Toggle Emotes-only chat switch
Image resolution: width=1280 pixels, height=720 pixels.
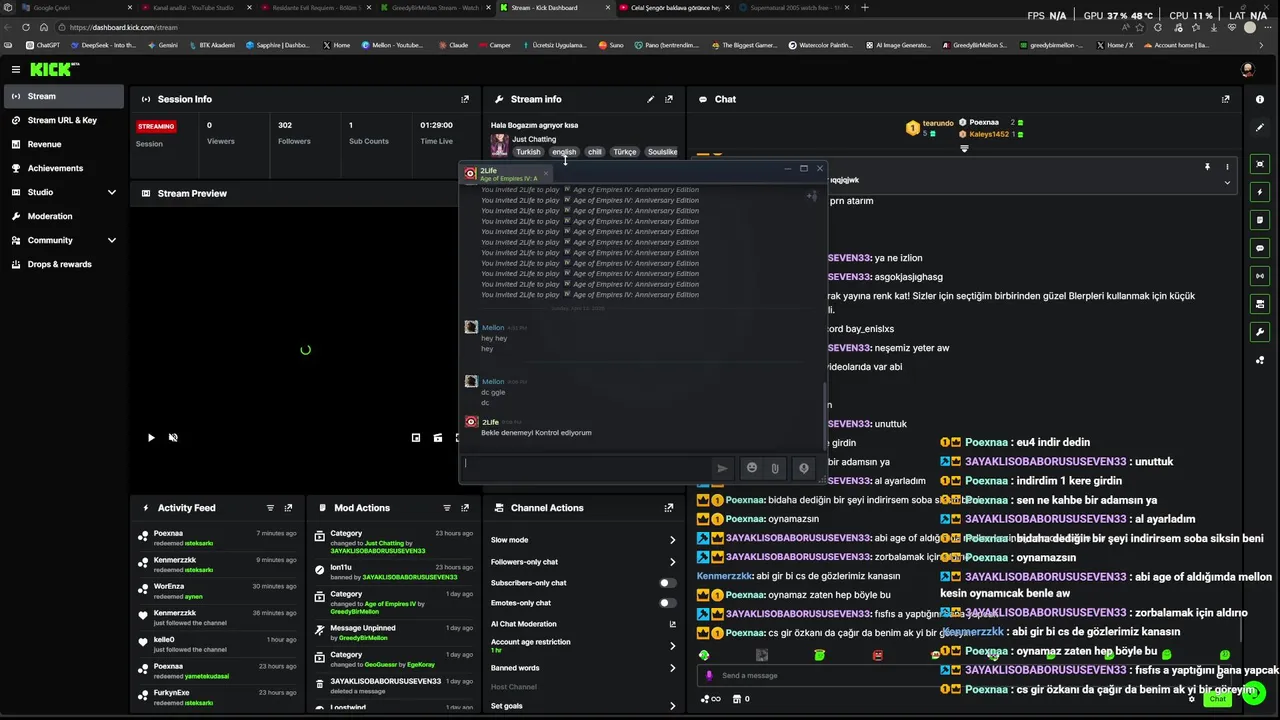[x=667, y=603]
